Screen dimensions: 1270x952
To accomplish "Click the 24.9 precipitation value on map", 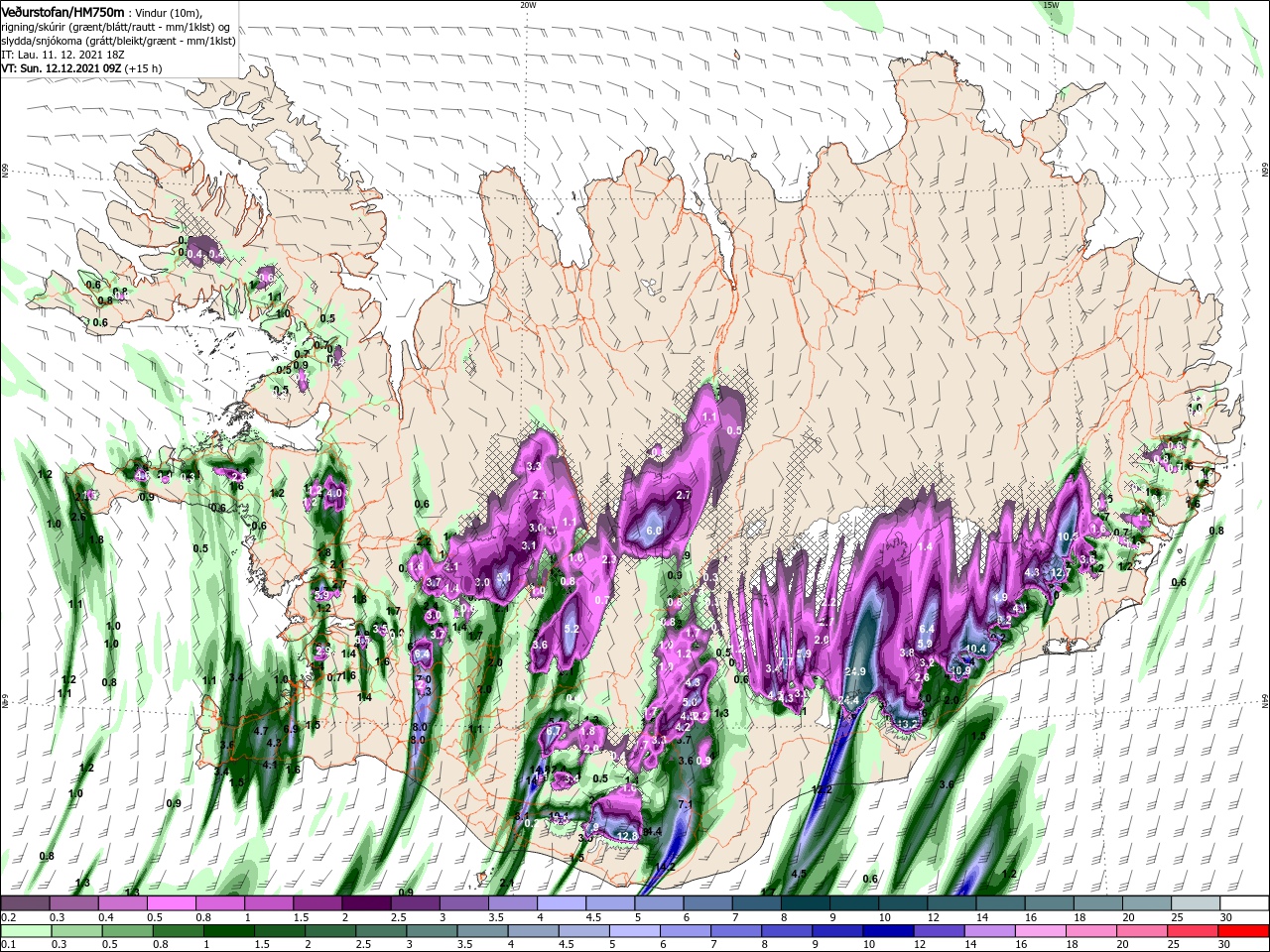I will pos(855,671).
